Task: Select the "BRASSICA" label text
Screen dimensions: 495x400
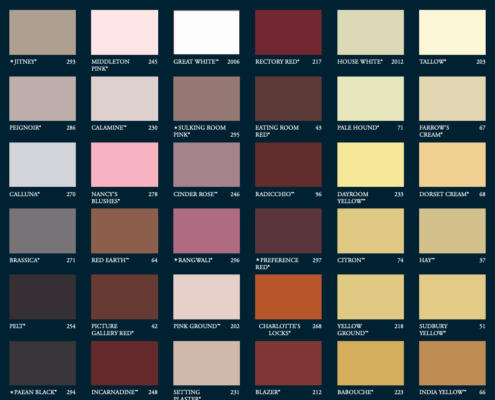Action: tap(24, 260)
